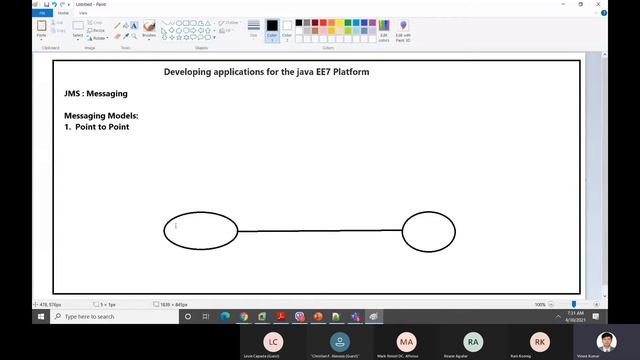Open Google Chrome from the taskbar
640x360 pixels.
(244, 317)
